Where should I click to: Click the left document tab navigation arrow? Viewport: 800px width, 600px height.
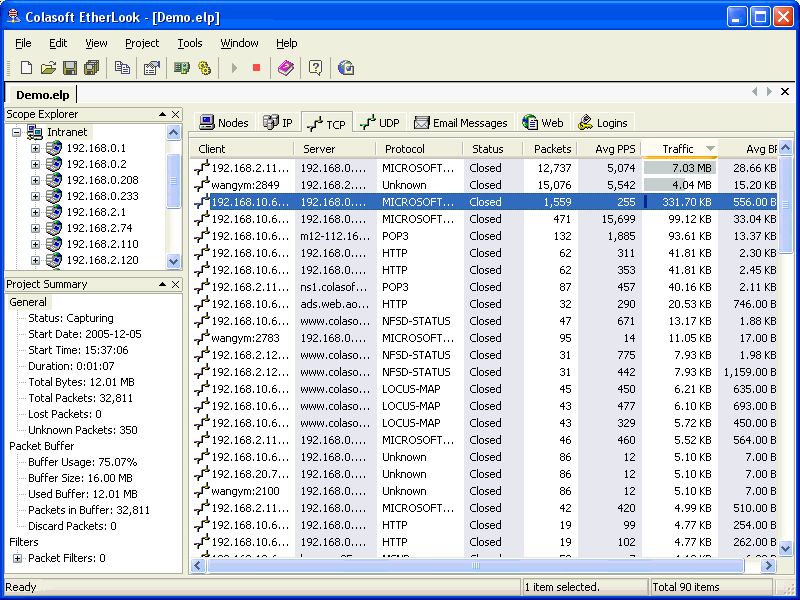(755, 92)
